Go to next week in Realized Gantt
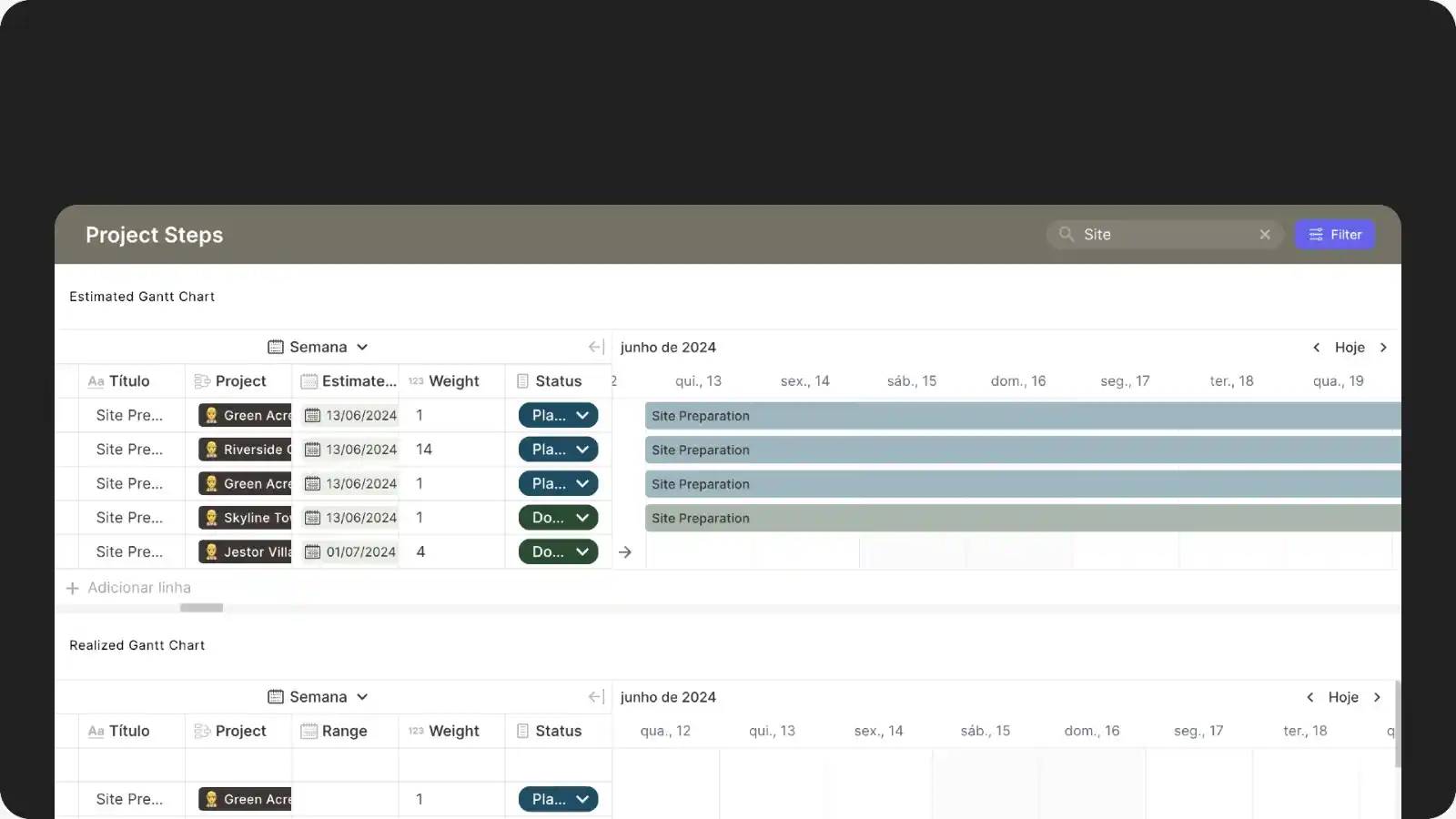 [x=1377, y=697]
